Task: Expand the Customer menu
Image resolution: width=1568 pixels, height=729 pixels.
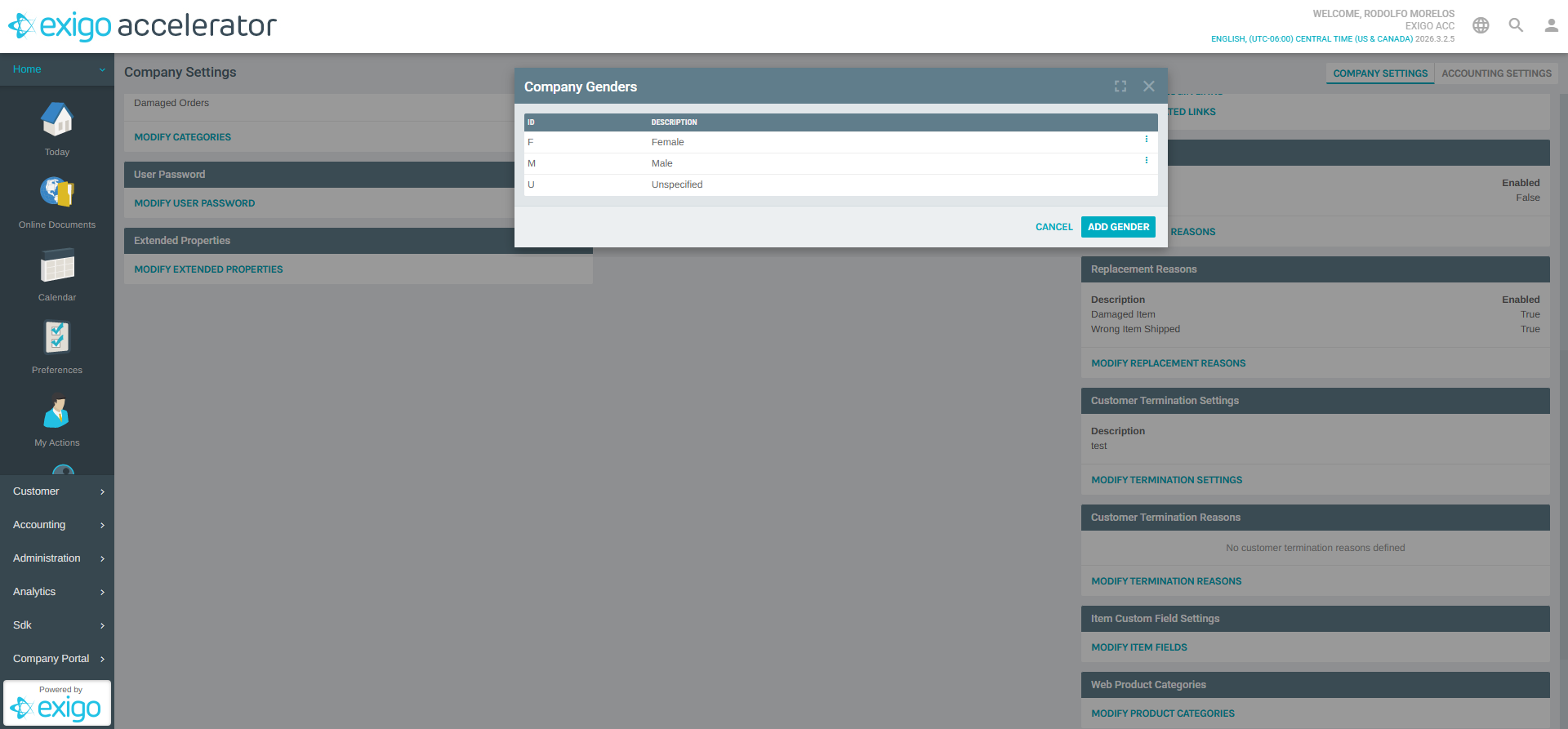Action: pos(57,491)
